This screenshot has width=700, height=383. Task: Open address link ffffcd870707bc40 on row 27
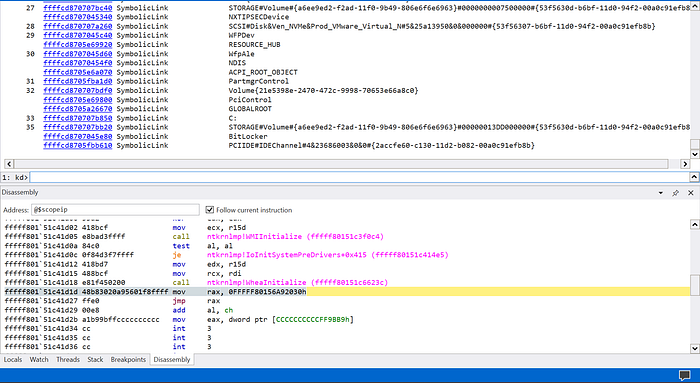point(78,8)
